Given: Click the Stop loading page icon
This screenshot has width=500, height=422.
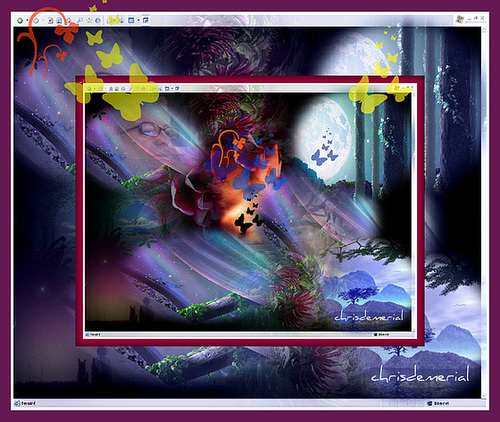Looking at the screenshot, I should click(50, 21).
